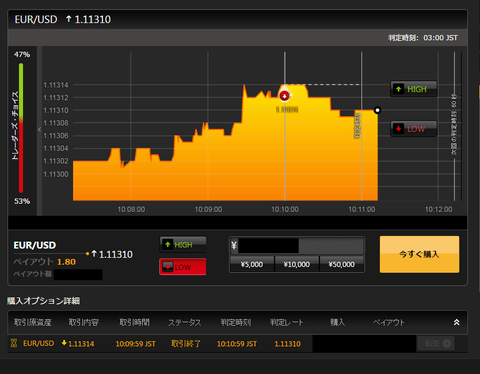Click the 今すぐ購入 buy now button
This screenshot has width=480, height=374.
[x=419, y=254]
